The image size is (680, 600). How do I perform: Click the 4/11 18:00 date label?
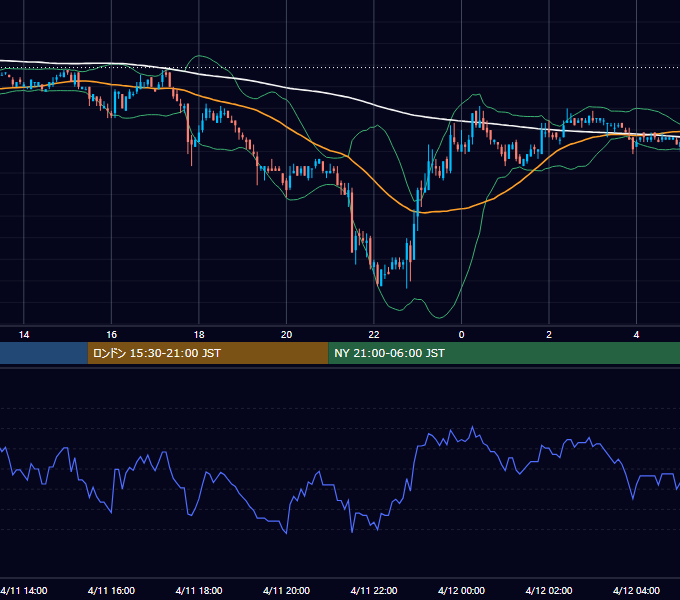(x=199, y=590)
